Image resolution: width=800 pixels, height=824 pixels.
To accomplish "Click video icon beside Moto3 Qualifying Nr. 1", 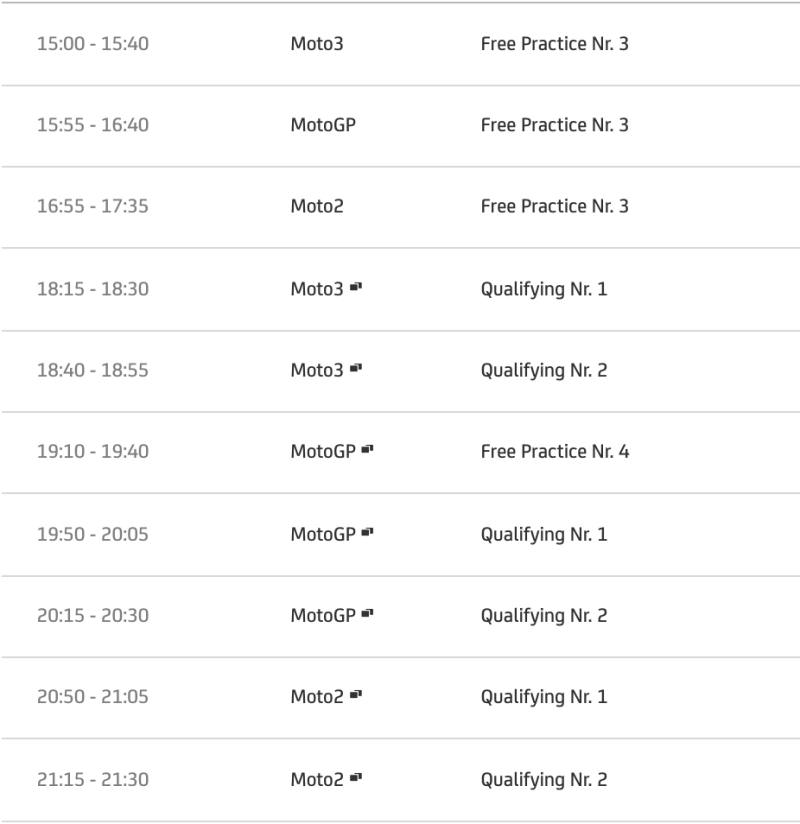I will pyautogui.click(x=356, y=287).
